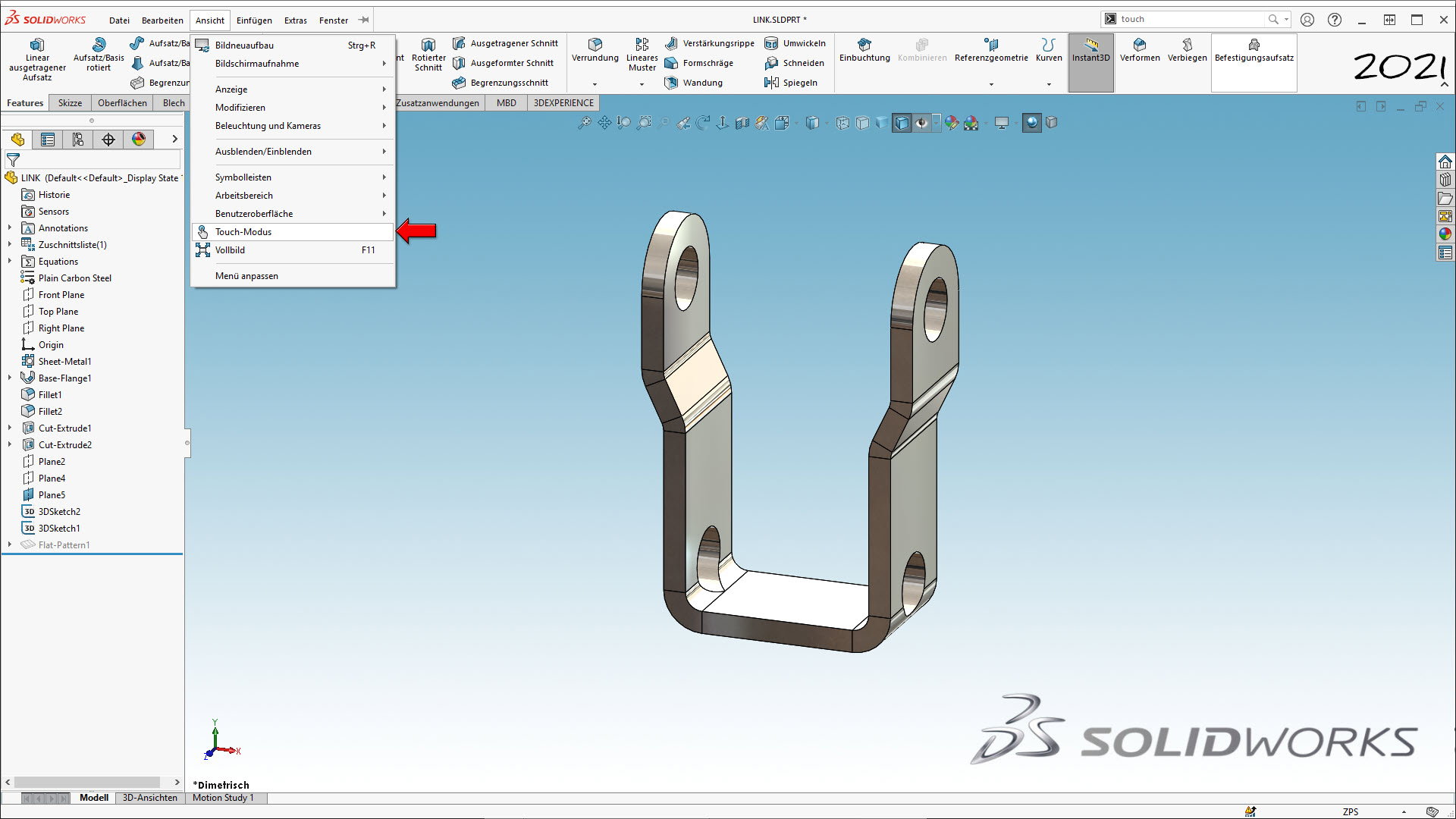Open Appearances task pane icon
This screenshot has width=1456, height=819.
click(1445, 234)
